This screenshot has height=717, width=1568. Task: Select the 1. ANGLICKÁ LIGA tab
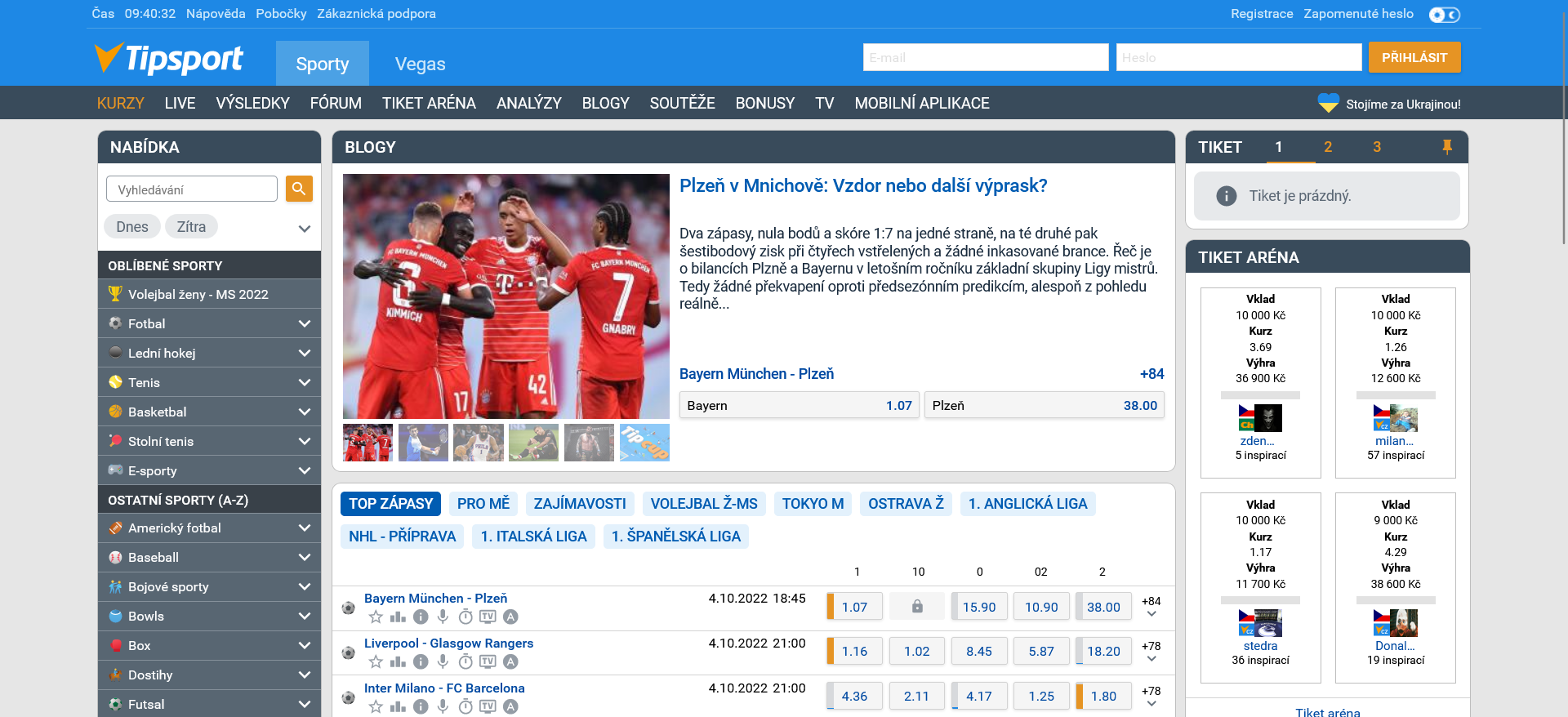(1027, 504)
